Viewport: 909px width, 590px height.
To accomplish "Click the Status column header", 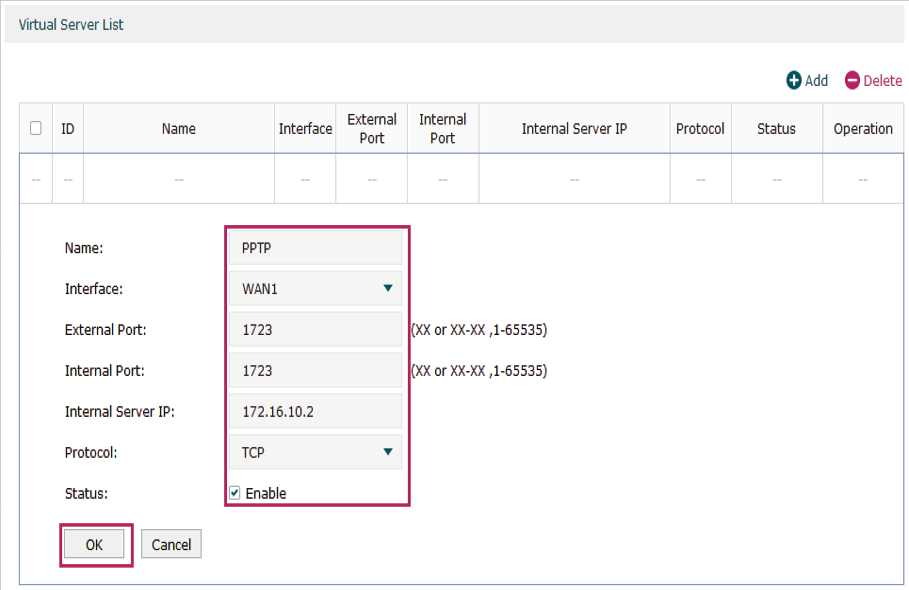I will click(776, 129).
